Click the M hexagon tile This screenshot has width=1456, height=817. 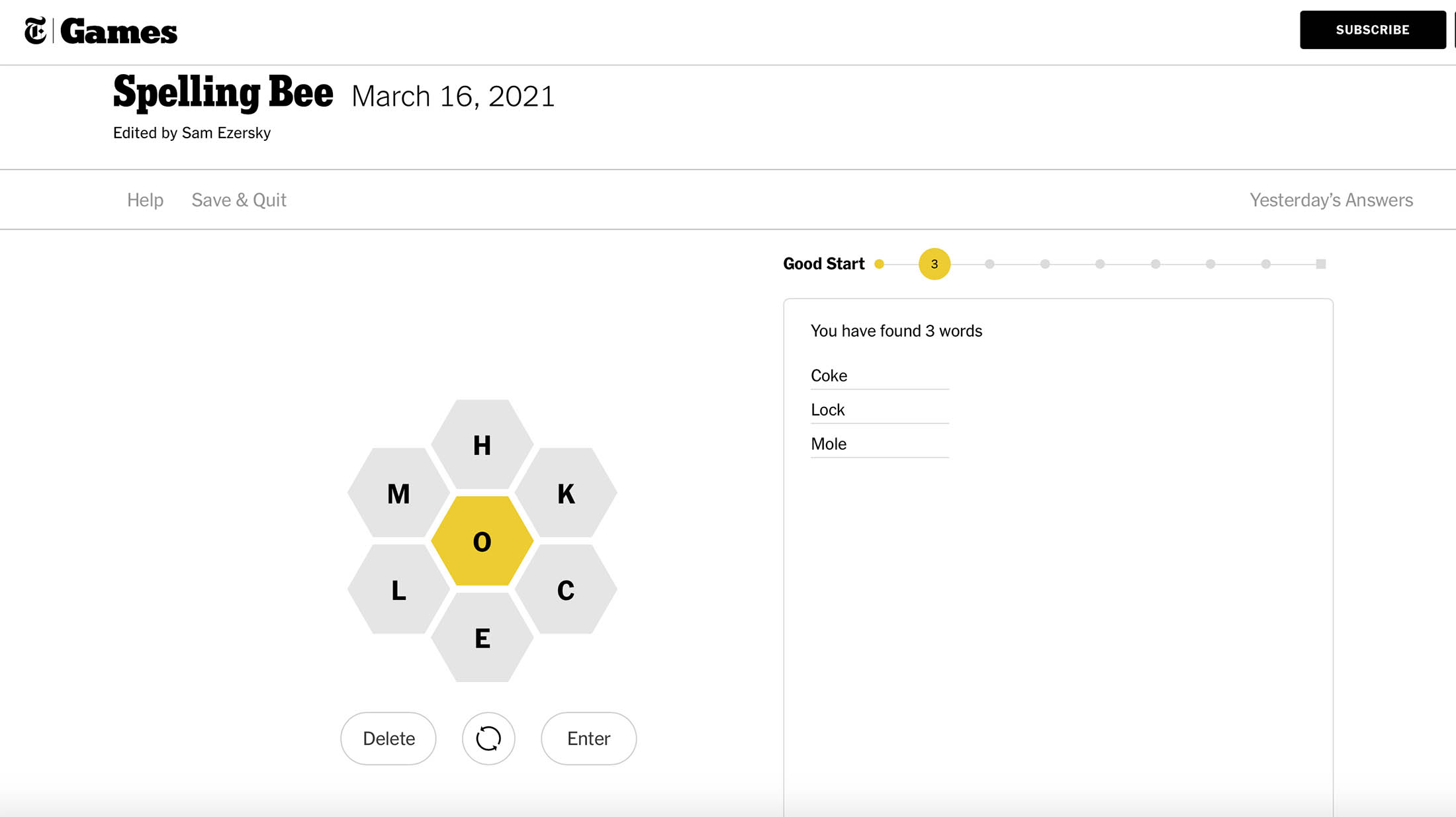point(399,492)
